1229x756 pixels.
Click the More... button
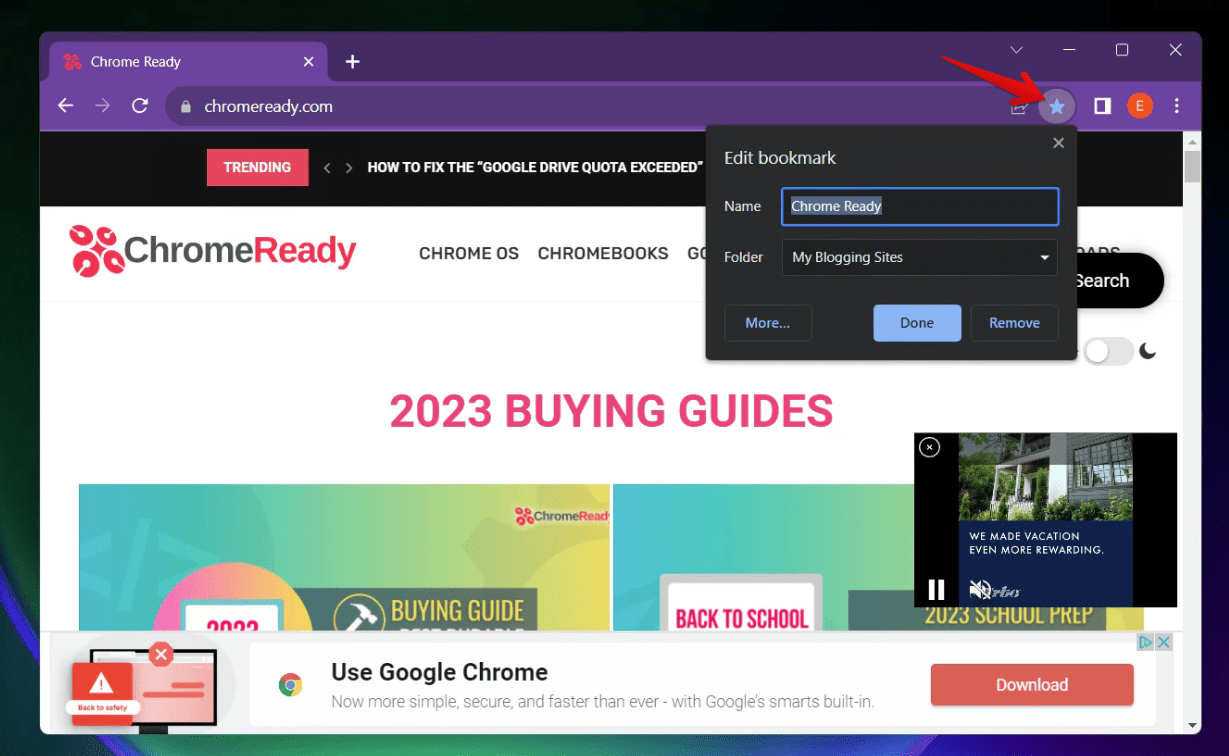coord(768,323)
